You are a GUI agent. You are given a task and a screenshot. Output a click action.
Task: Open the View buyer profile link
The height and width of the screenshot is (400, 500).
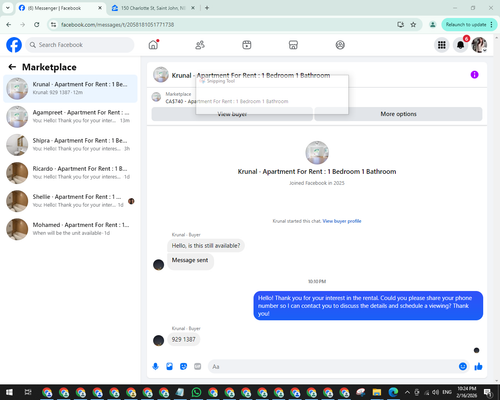pyautogui.click(x=342, y=221)
